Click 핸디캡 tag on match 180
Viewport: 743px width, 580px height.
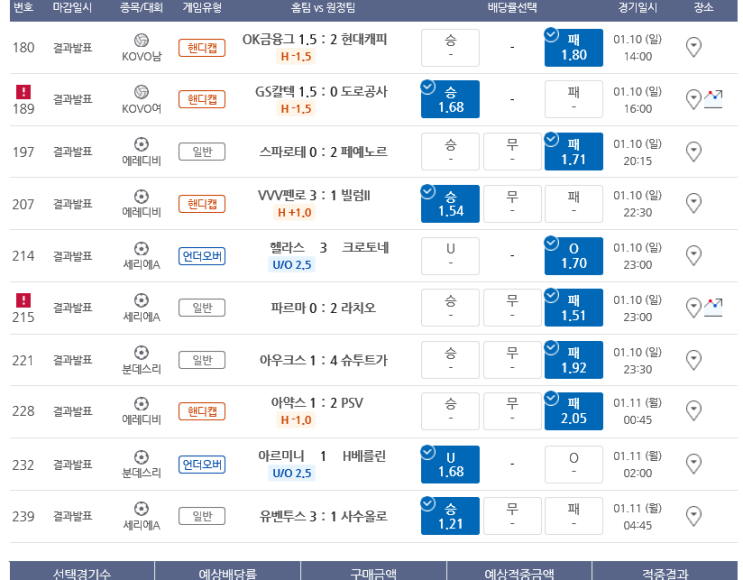(x=202, y=48)
